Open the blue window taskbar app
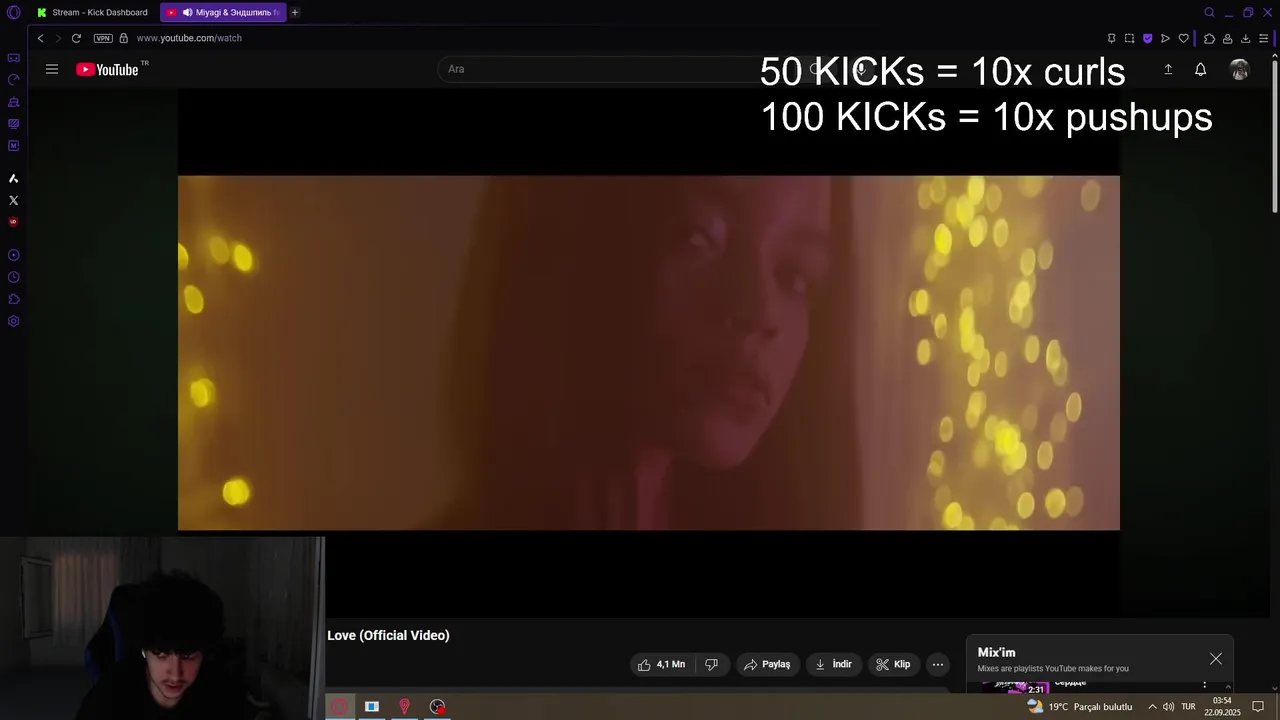1280x720 pixels. [x=372, y=706]
